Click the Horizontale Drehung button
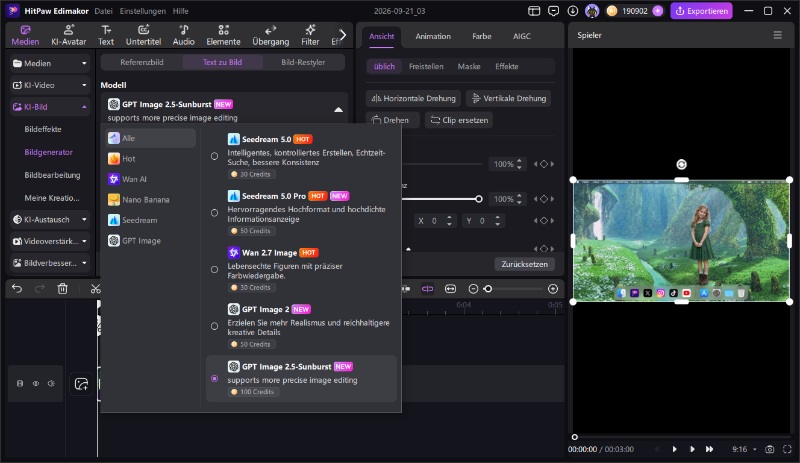This screenshot has width=800, height=463. tap(413, 99)
